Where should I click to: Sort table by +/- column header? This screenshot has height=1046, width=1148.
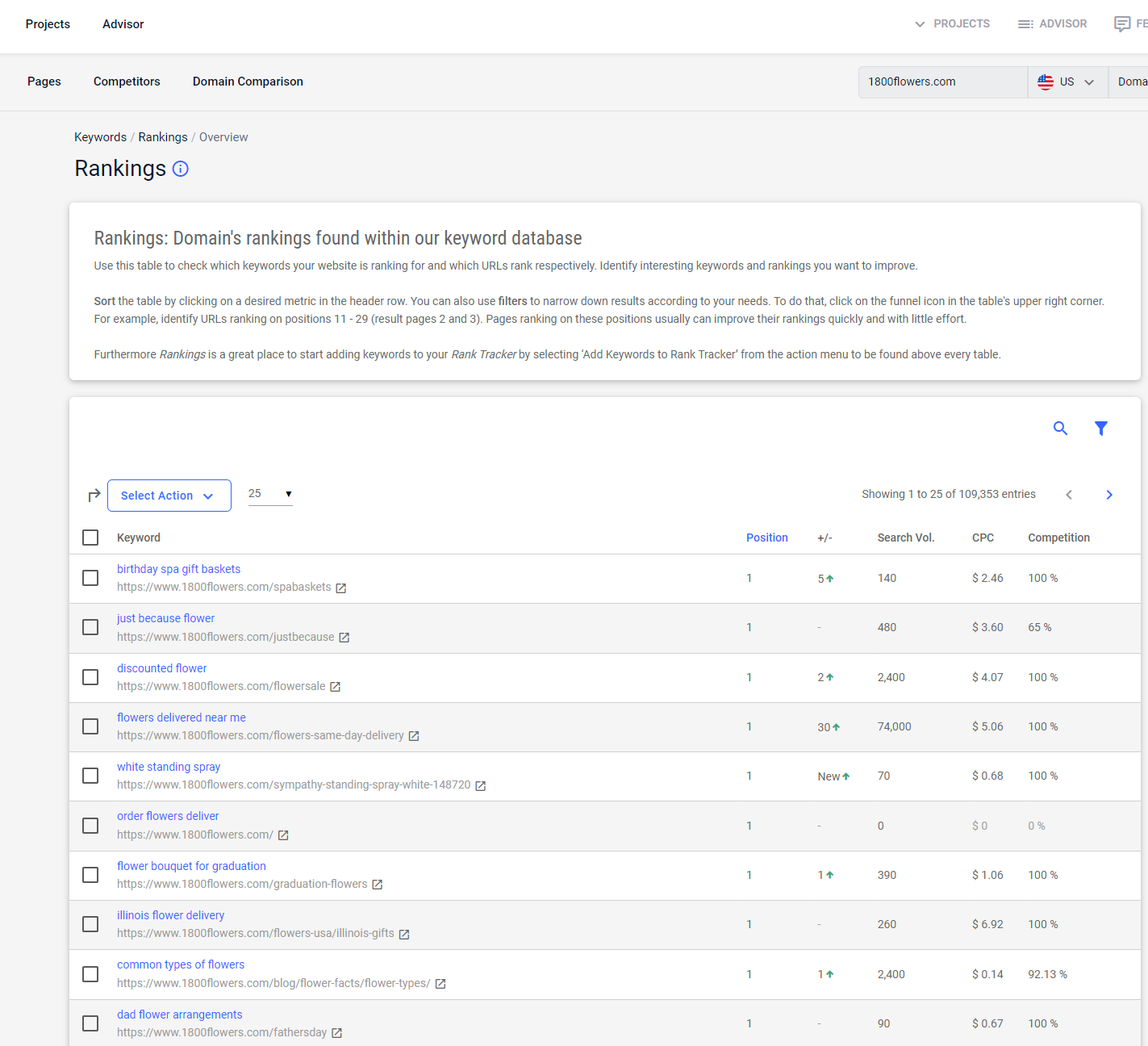pyautogui.click(x=824, y=538)
